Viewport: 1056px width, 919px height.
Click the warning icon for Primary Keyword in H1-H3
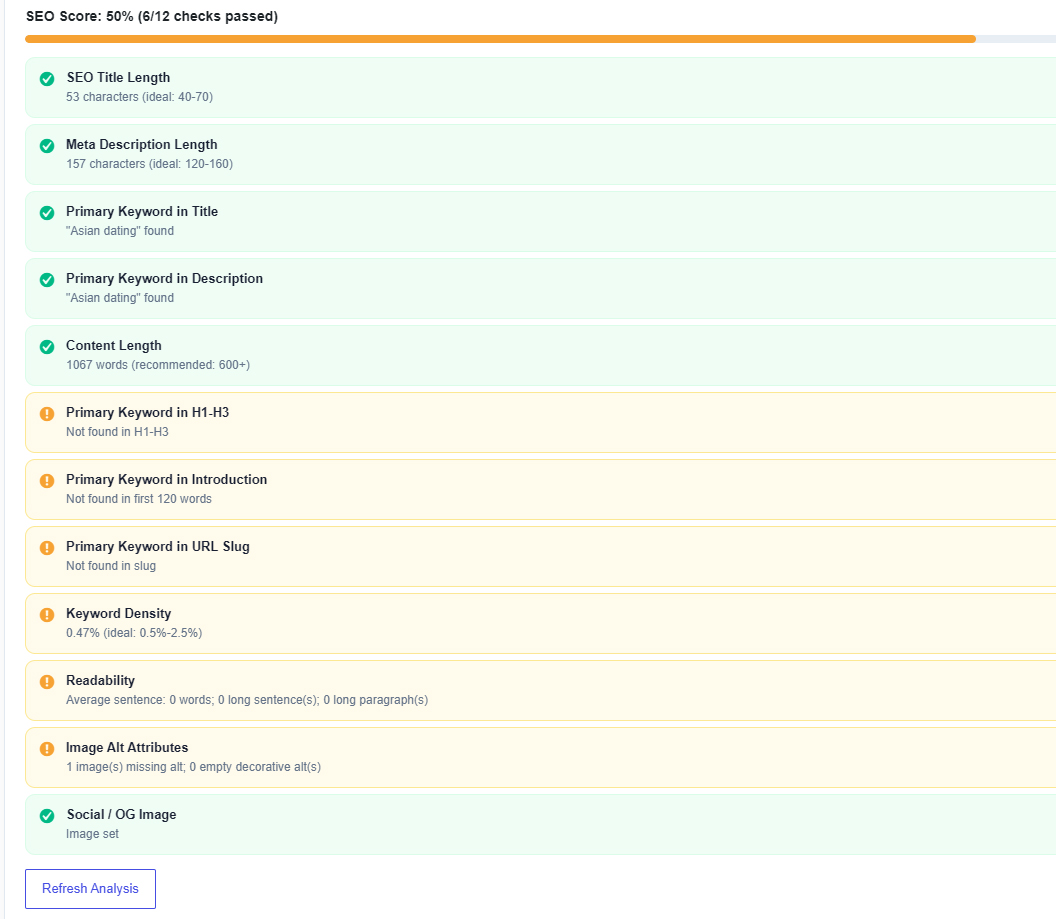pos(47,413)
